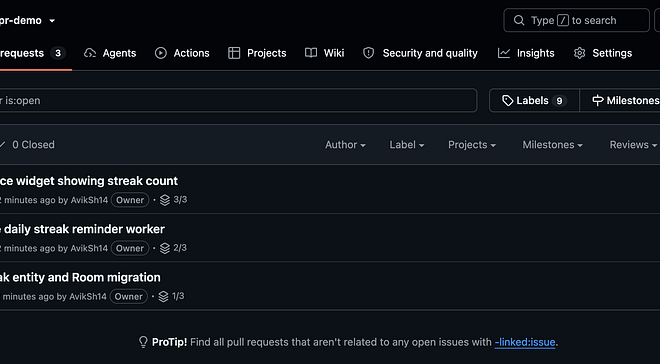The width and height of the screenshot is (660, 364).
Task: Open the Insights tab
Action: point(526,53)
